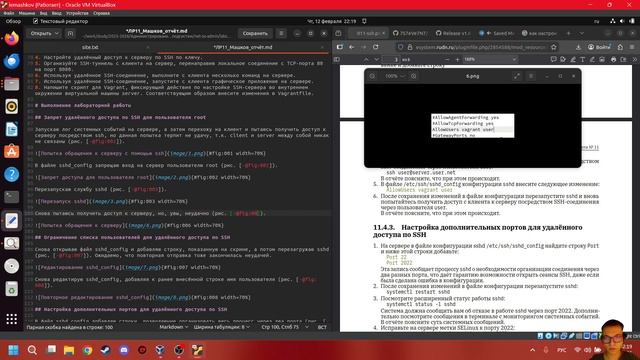Open the disc drive dock icon
The width and height of the screenshot is (640, 360).
[x=11, y=266]
